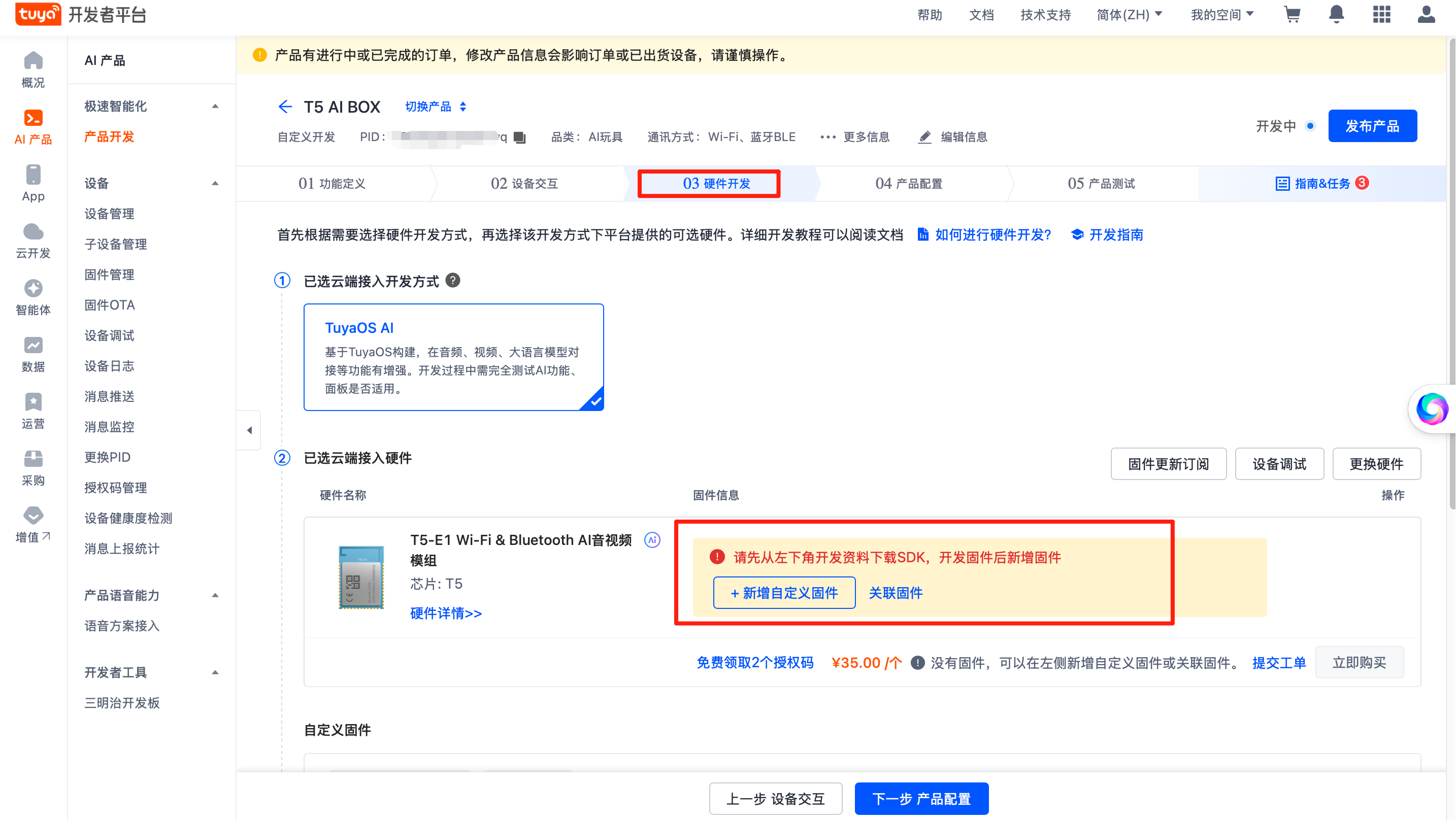Switch to 05 产品测试 step tab

coord(1101,183)
